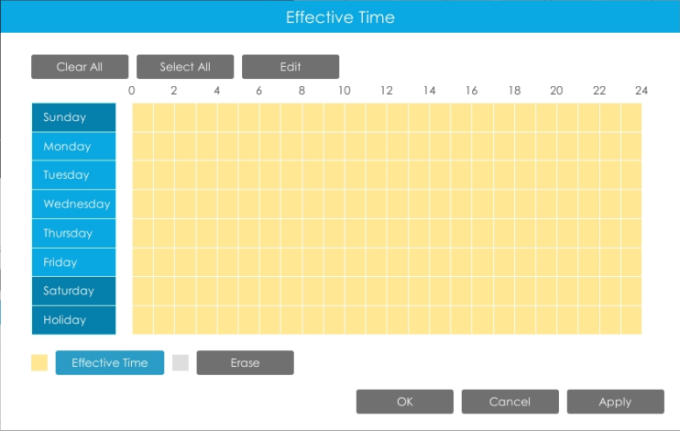Screen dimensions: 680x431
Task: Select the Monday row label
Action: point(74,146)
